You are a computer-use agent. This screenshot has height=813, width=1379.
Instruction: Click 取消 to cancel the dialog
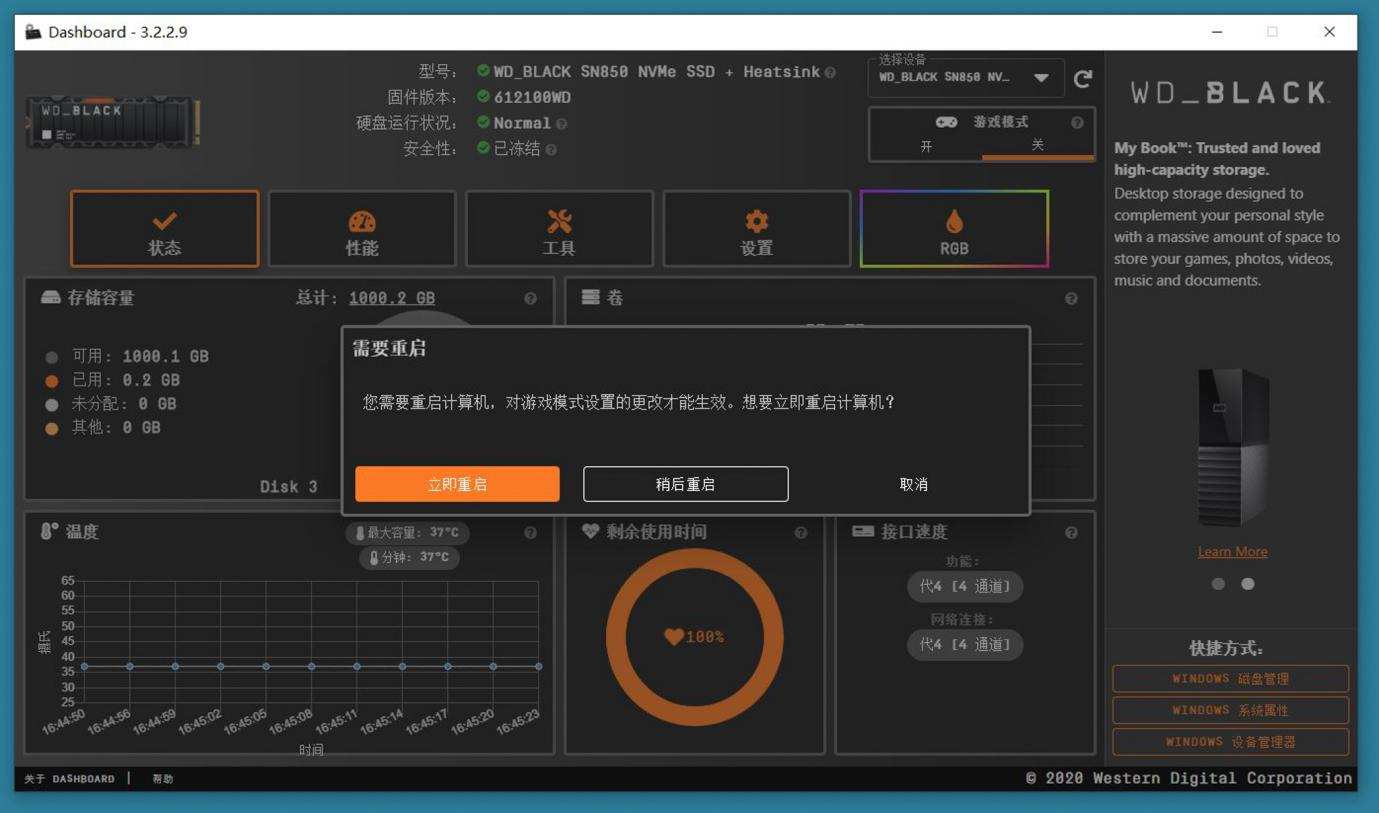coord(914,484)
